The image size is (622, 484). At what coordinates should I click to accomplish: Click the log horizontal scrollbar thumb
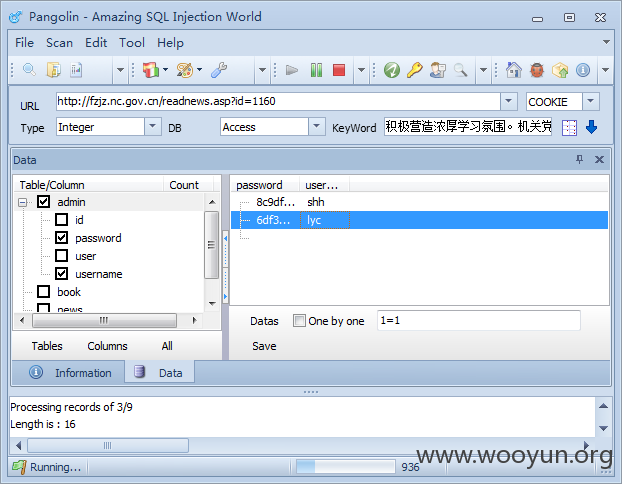click(x=108, y=445)
